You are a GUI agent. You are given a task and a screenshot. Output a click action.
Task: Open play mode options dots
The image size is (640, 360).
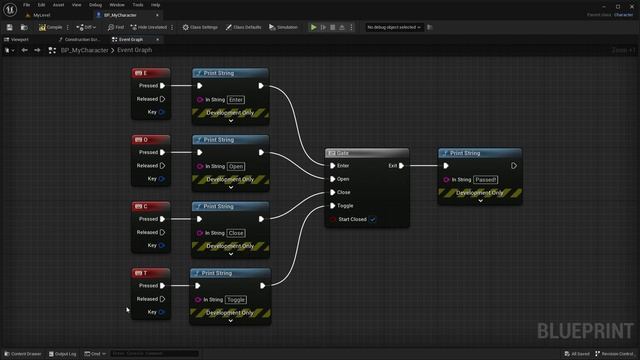click(x=351, y=27)
